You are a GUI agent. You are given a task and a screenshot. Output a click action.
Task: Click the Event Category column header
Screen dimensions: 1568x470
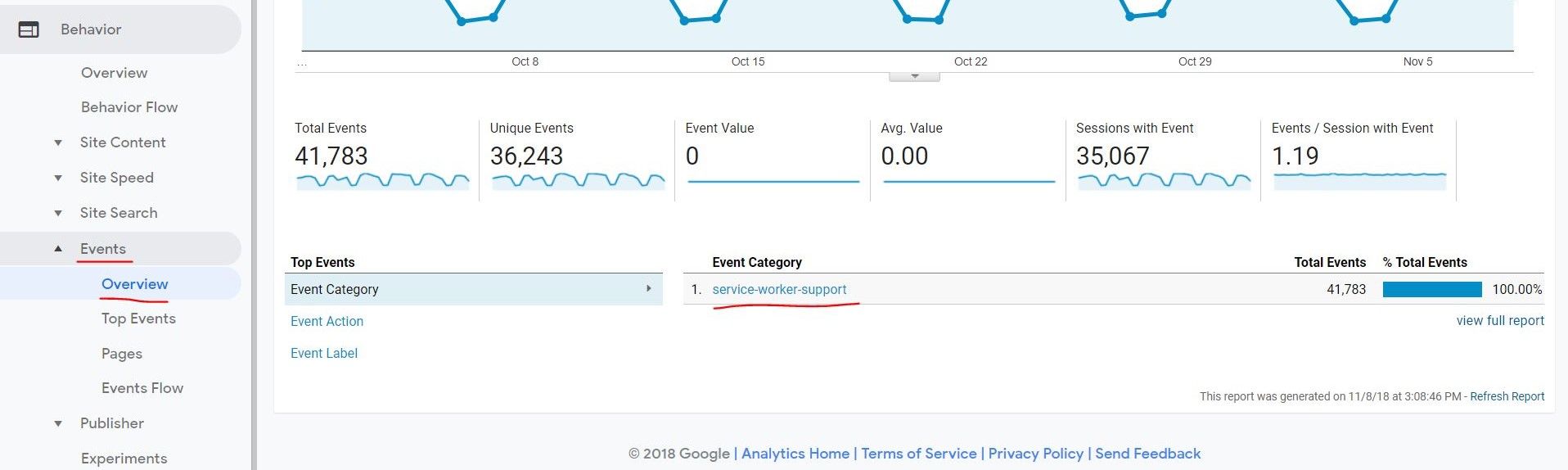[x=757, y=263]
